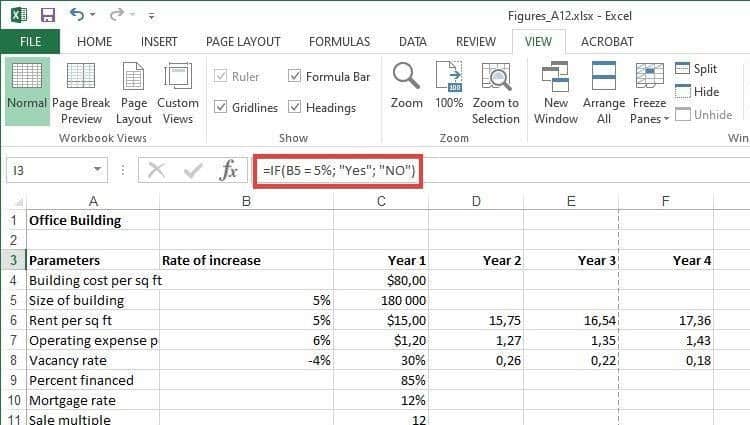Image resolution: width=750 pixels, height=425 pixels.
Task: Click the Vacancy rate cell
Action: pos(93,360)
